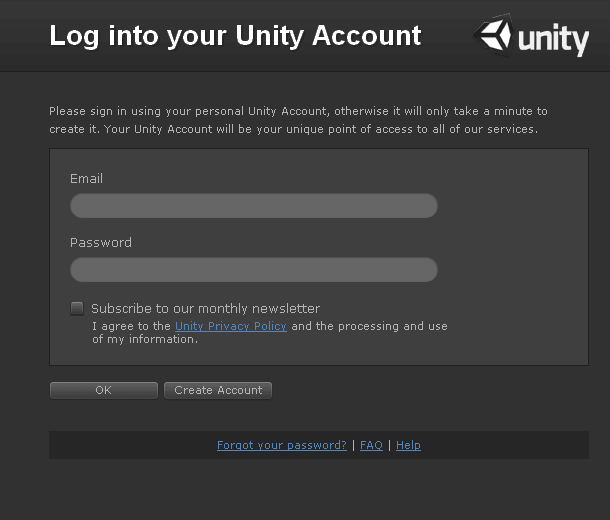Image resolution: width=610 pixels, height=520 pixels.
Task: Click the Email field label
Action: 86,179
